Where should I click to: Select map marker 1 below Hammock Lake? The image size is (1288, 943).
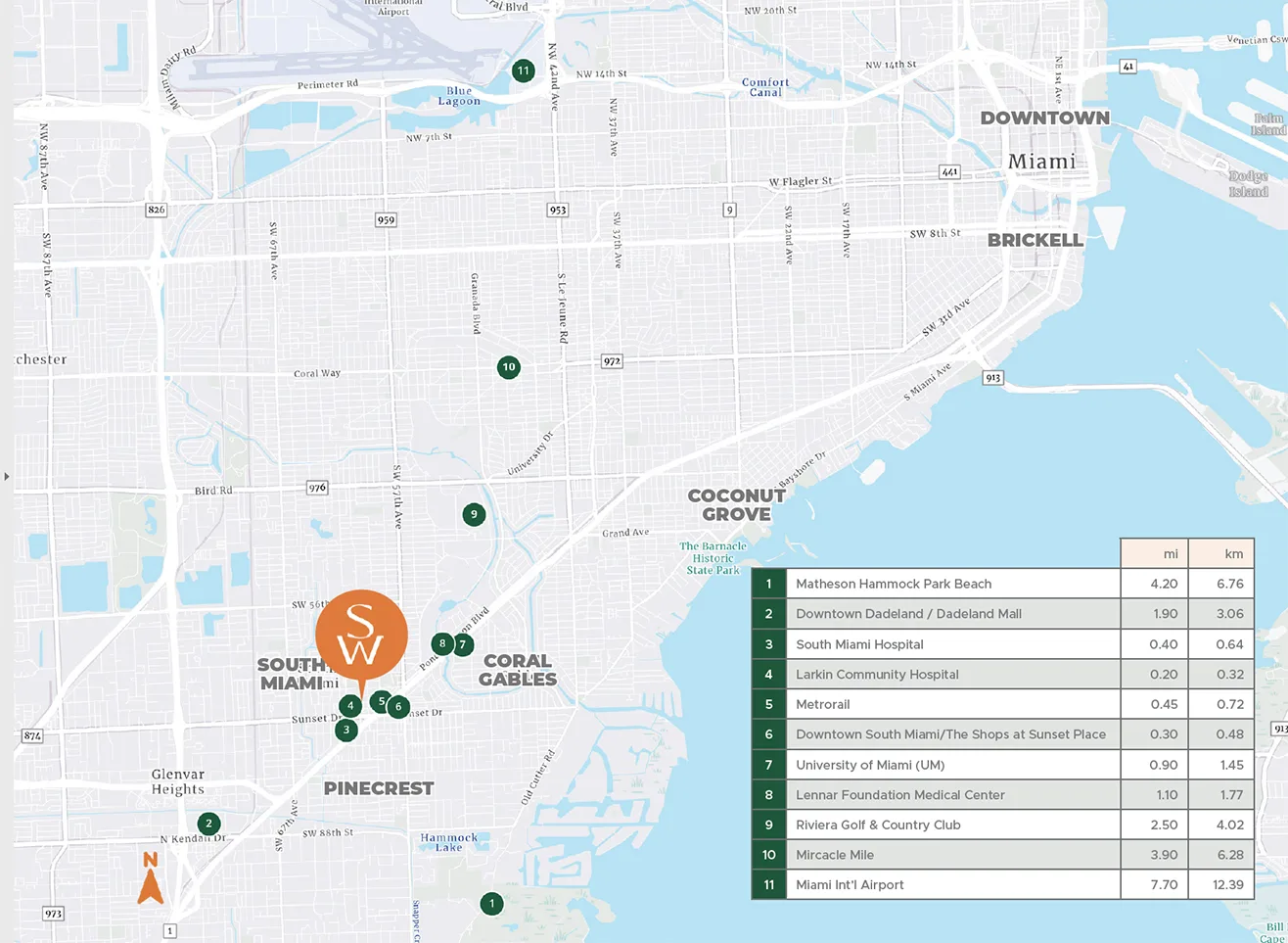(491, 903)
